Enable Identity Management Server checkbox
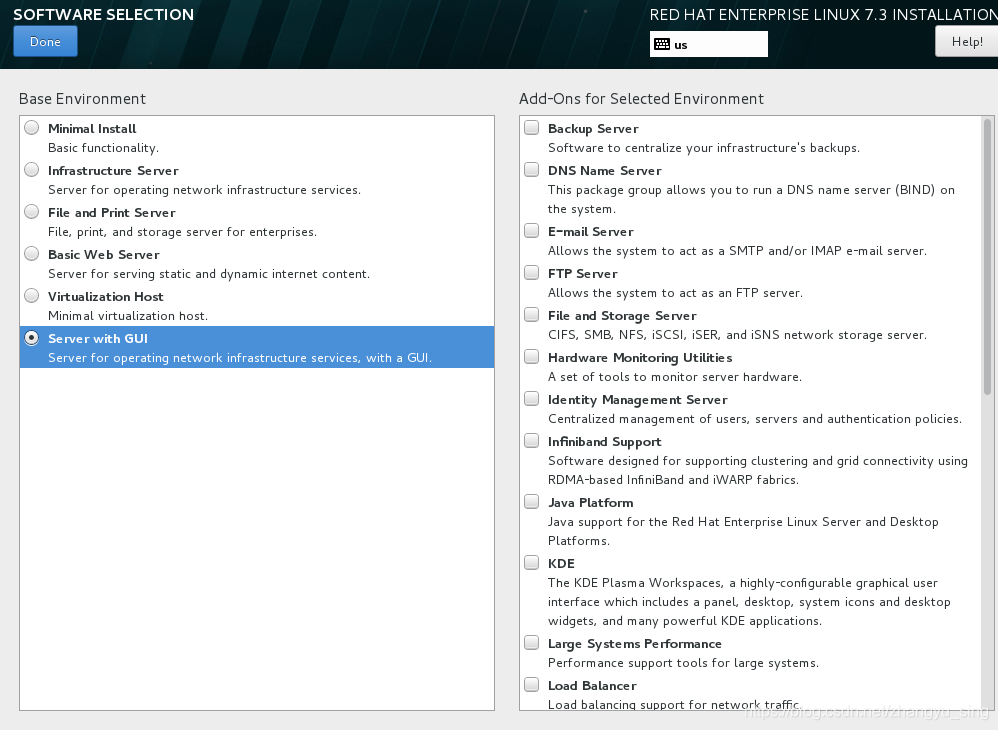The height and width of the screenshot is (730, 998). click(x=531, y=399)
